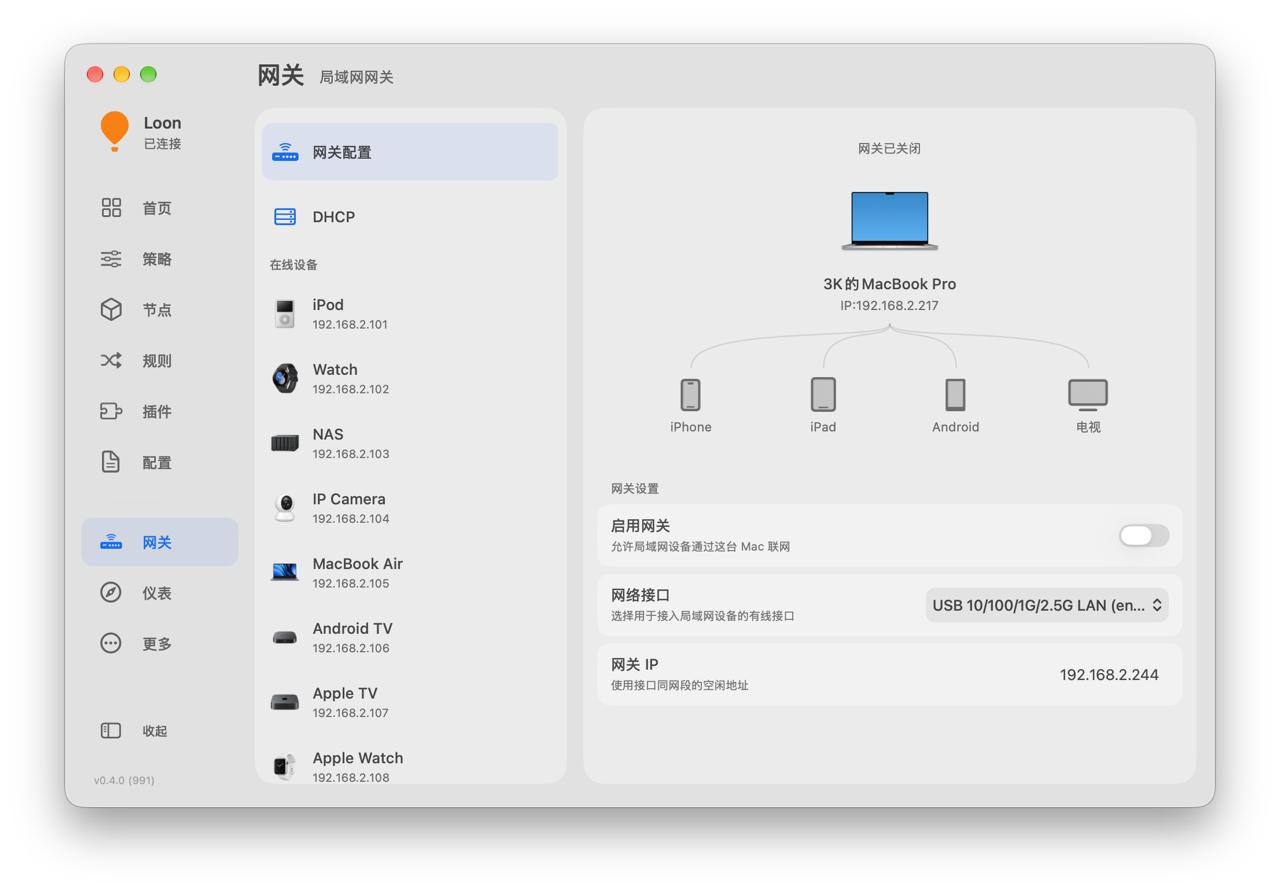Open the 首页 home grid icon

click(x=111, y=207)
